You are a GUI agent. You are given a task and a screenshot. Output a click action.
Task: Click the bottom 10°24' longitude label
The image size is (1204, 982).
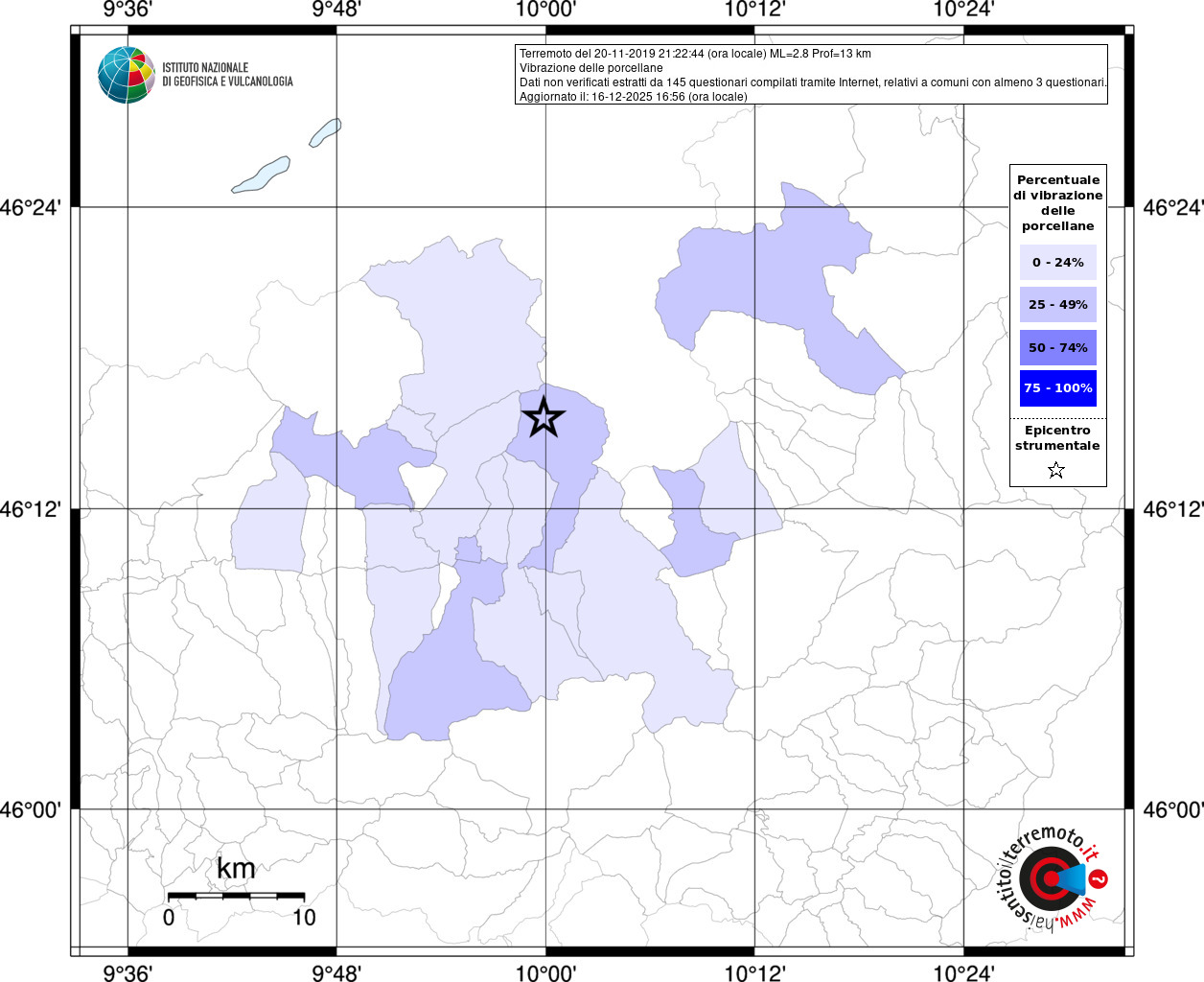coord(963,973)
